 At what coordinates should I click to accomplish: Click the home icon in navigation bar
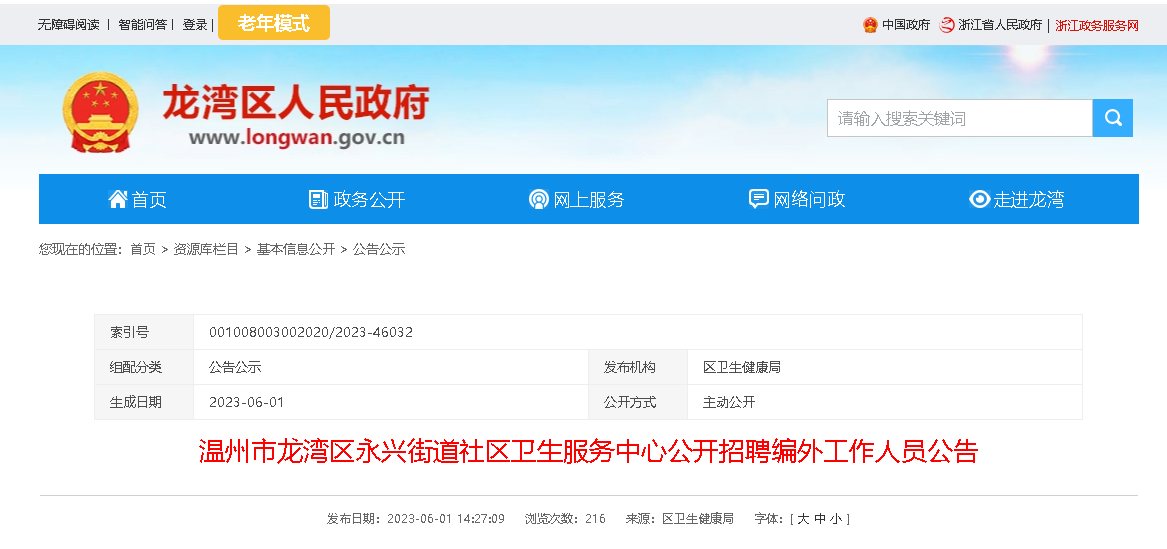pyautogui.click(x=118, y=199)
